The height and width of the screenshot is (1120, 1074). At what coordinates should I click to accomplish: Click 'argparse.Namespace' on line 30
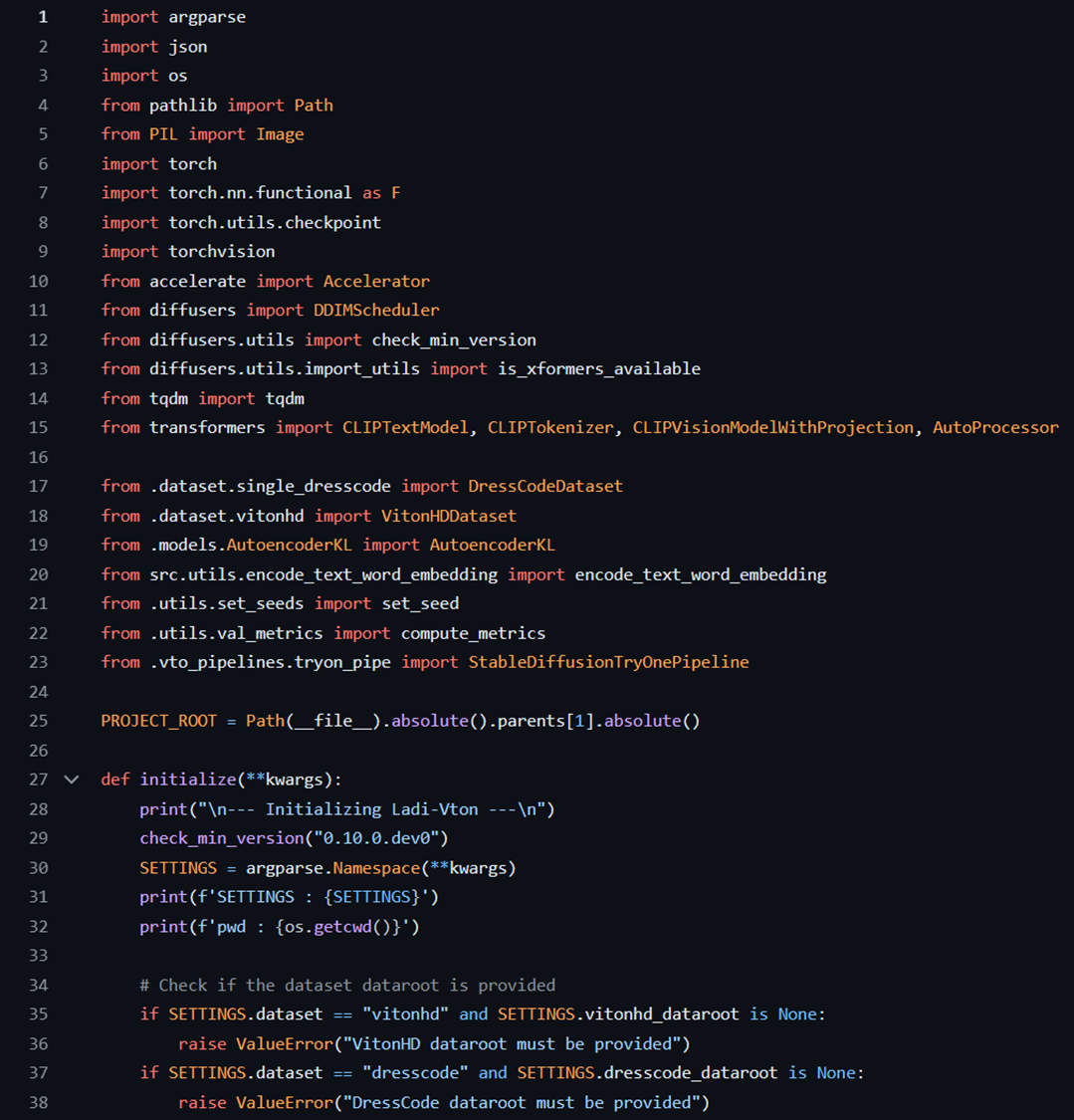332,868
